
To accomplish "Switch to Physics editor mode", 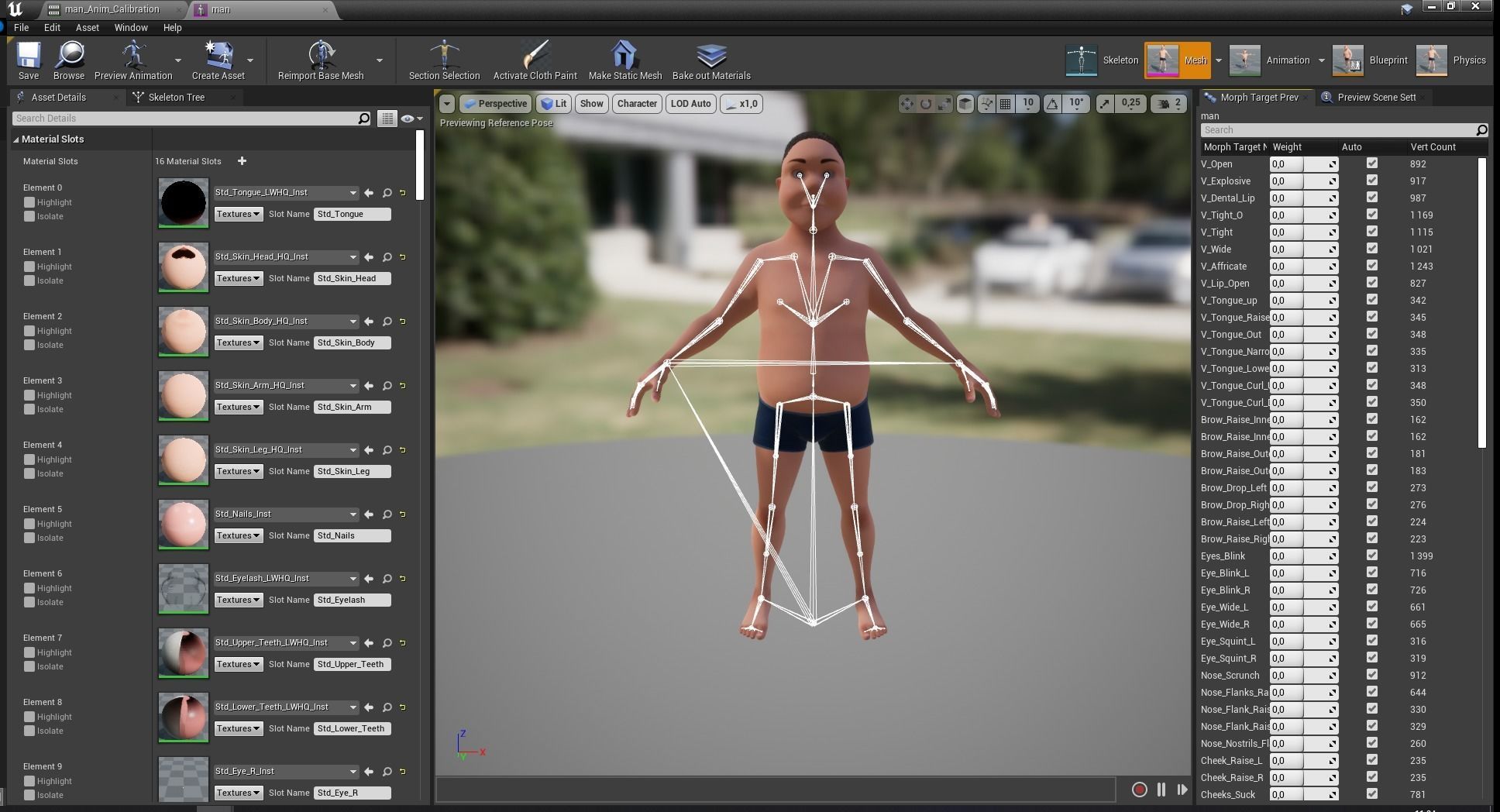I will click(x=1450, y=60).
